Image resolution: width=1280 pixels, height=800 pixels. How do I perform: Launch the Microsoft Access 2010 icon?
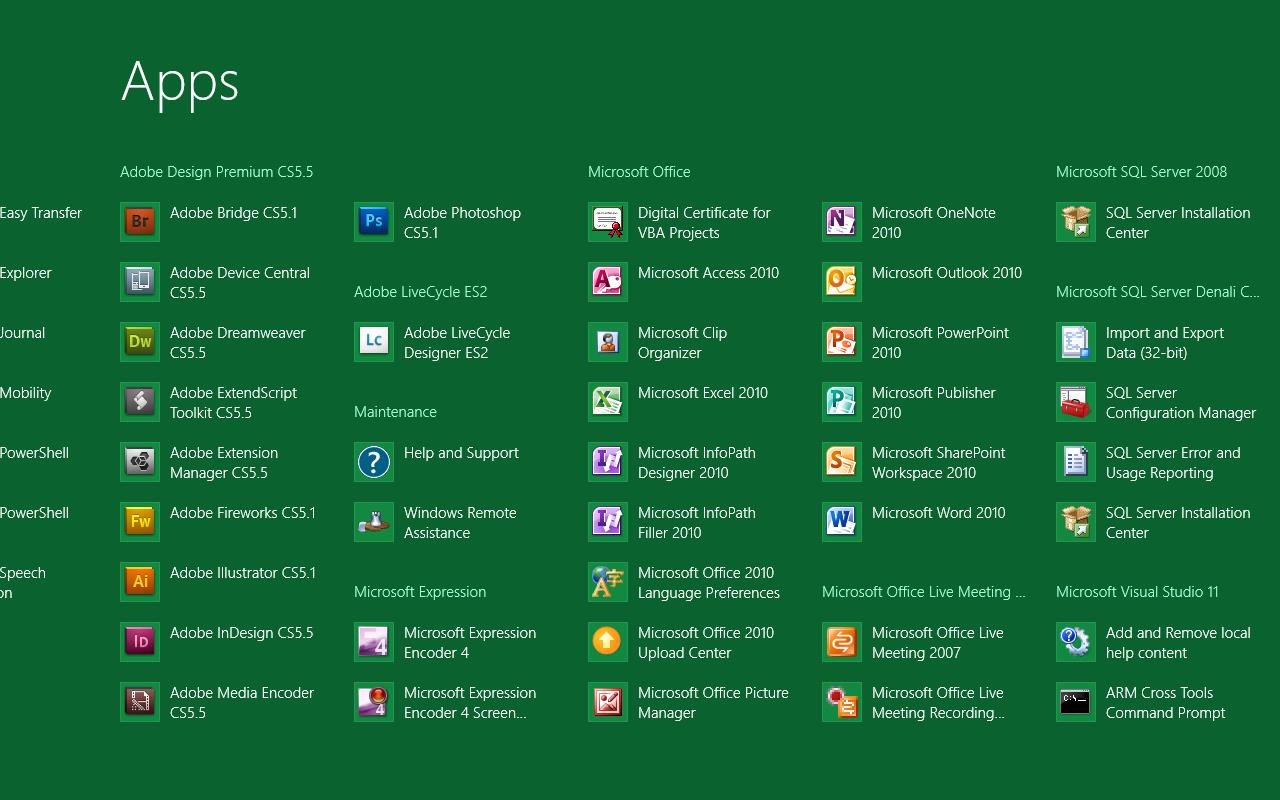click(x=608, y=282)
